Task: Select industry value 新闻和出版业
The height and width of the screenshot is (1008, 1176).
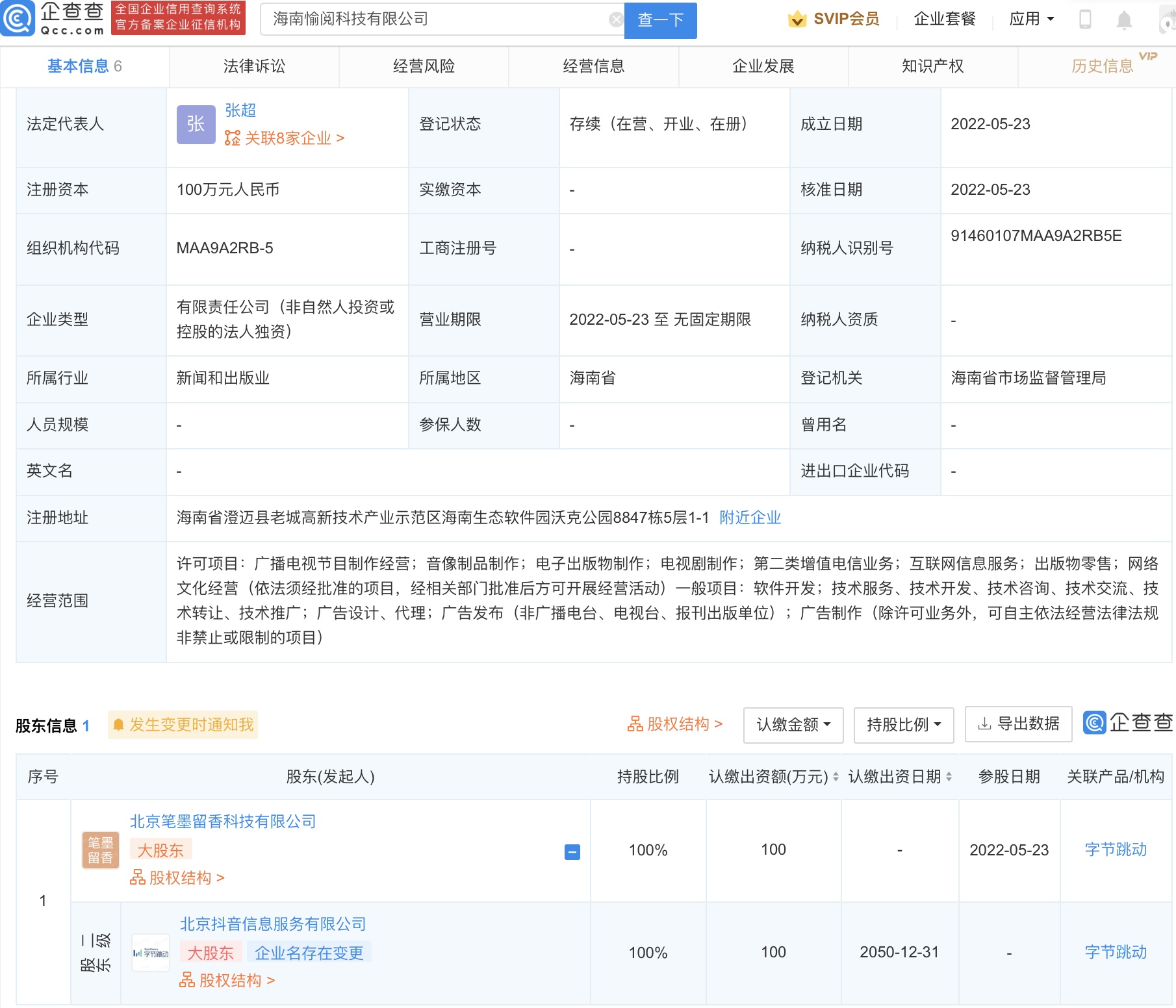Action: coord(223,378)
